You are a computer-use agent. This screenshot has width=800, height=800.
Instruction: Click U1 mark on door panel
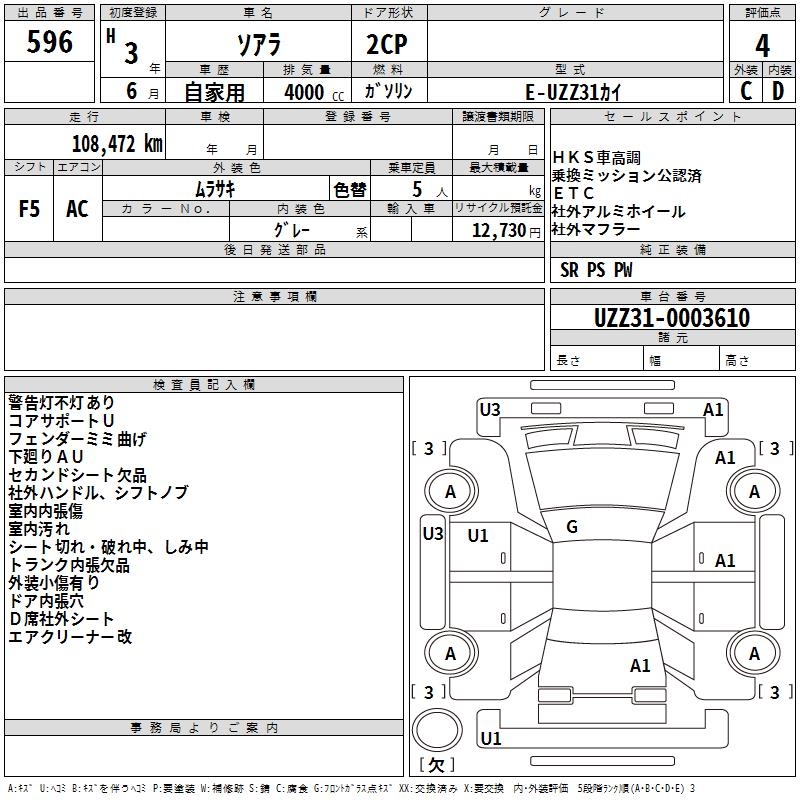(x=478, y=536)
